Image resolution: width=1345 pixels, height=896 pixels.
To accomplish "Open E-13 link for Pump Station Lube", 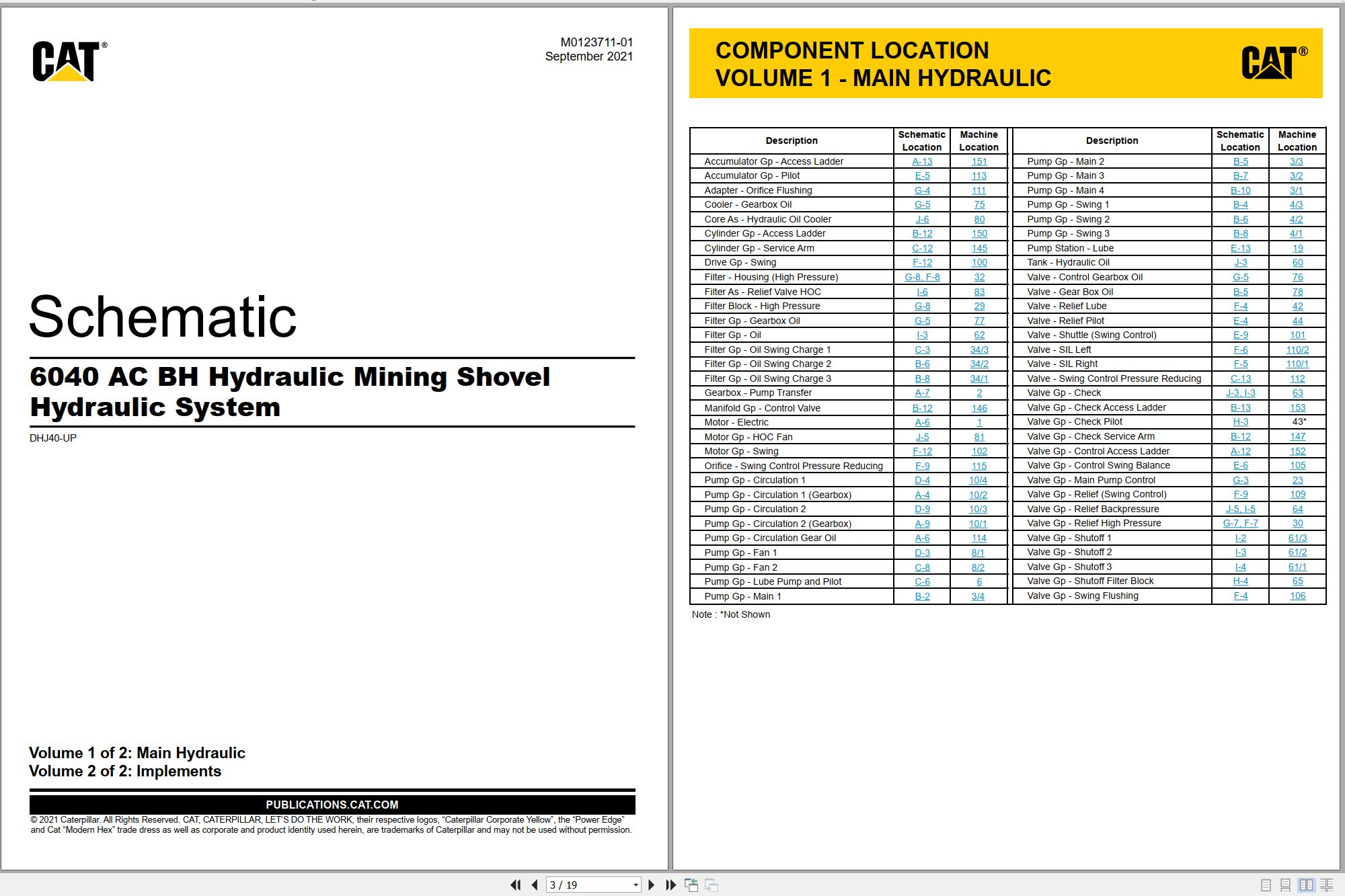I will pos(1240,248).
